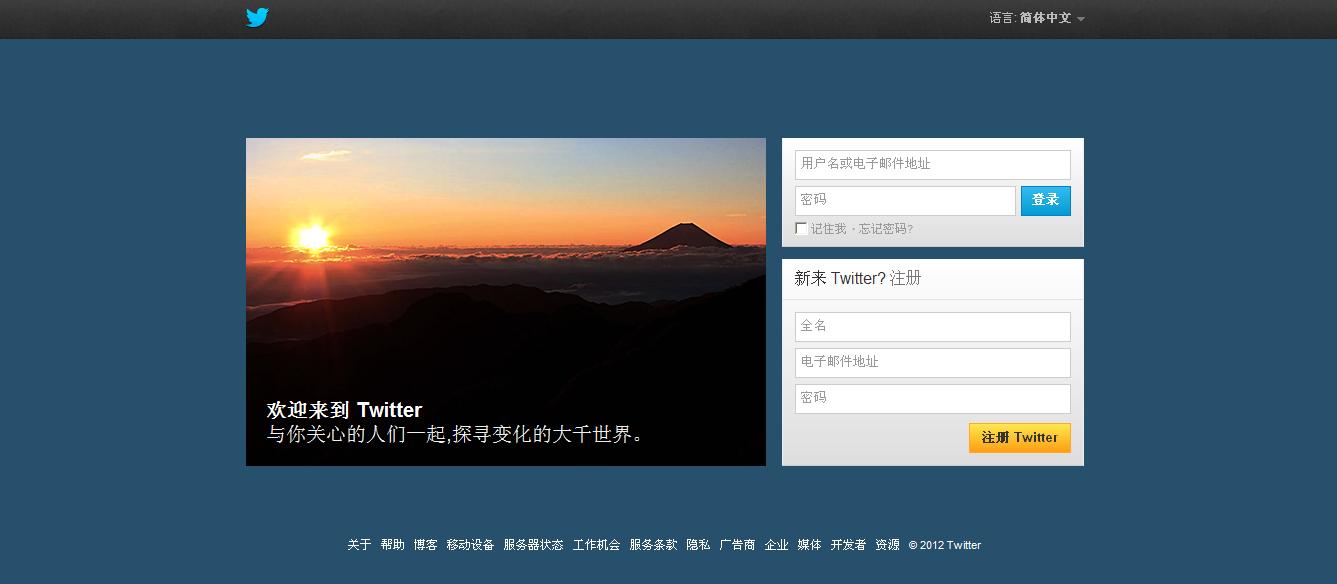Open the 广告商 footer link
This screenshot has height=584, width=1337.
[737, 545]
